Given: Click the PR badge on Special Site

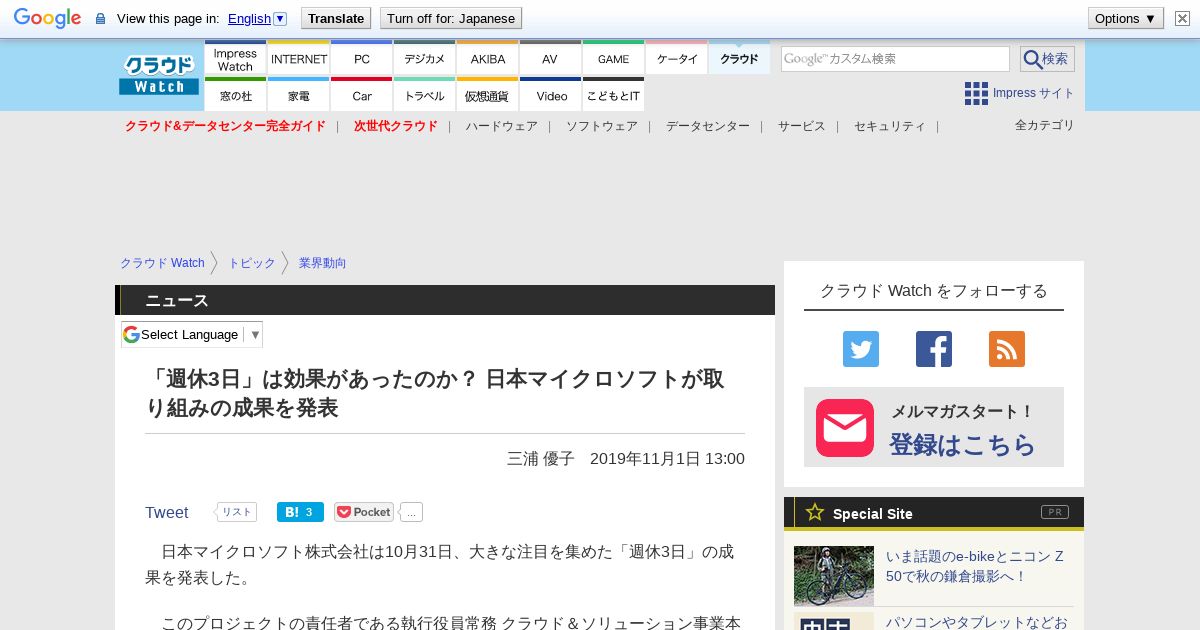Looking at the screenshot, I should pos(1055,512).
